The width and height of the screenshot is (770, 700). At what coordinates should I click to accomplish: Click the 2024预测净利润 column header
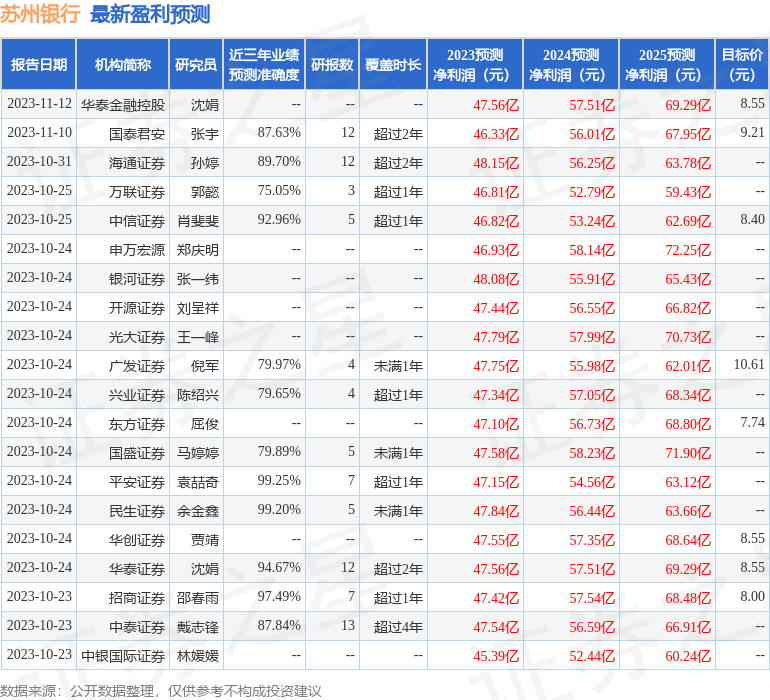(x=571, y=64)
